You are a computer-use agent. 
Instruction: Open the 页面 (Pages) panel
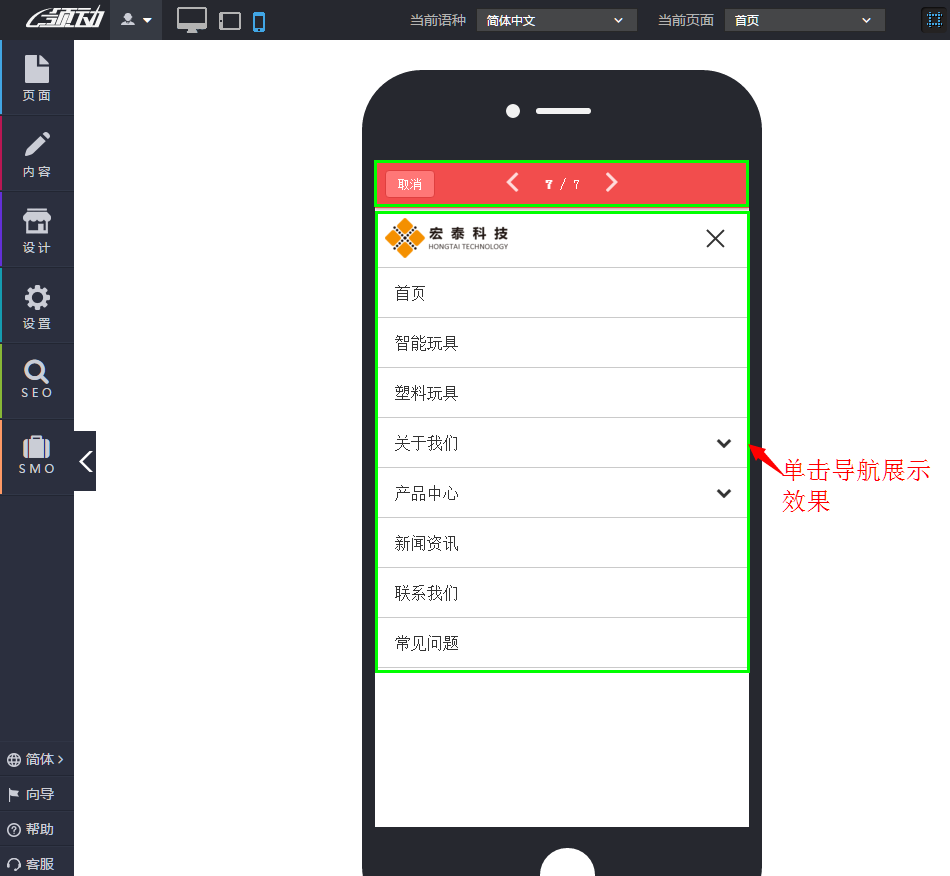coord(37,77)
